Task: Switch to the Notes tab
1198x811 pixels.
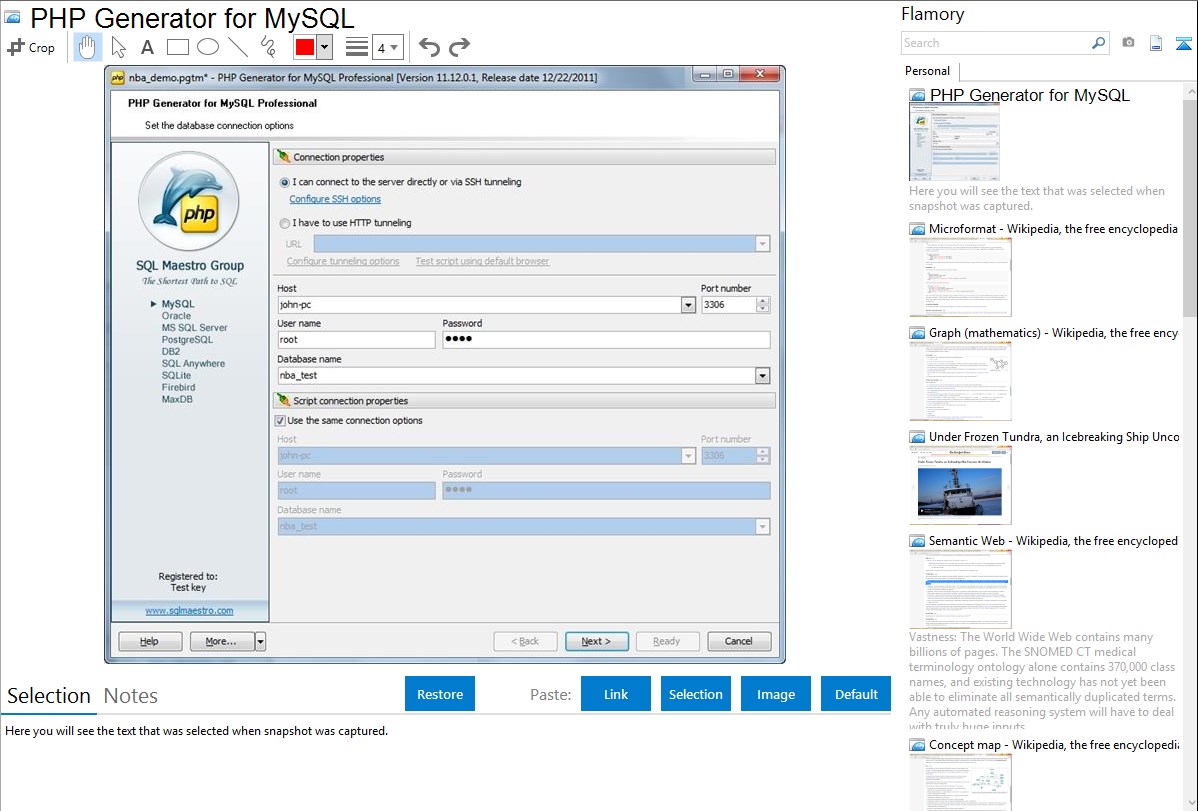Action: [x=131, y=696]
